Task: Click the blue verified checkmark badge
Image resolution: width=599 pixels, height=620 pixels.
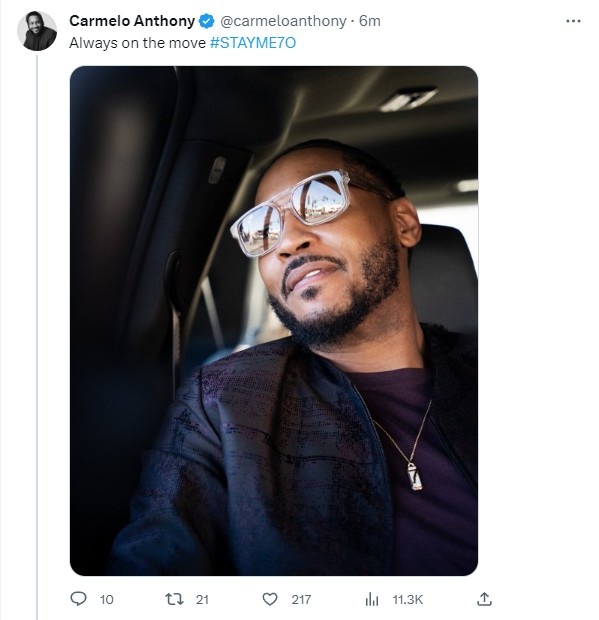Action: [206, 21]
